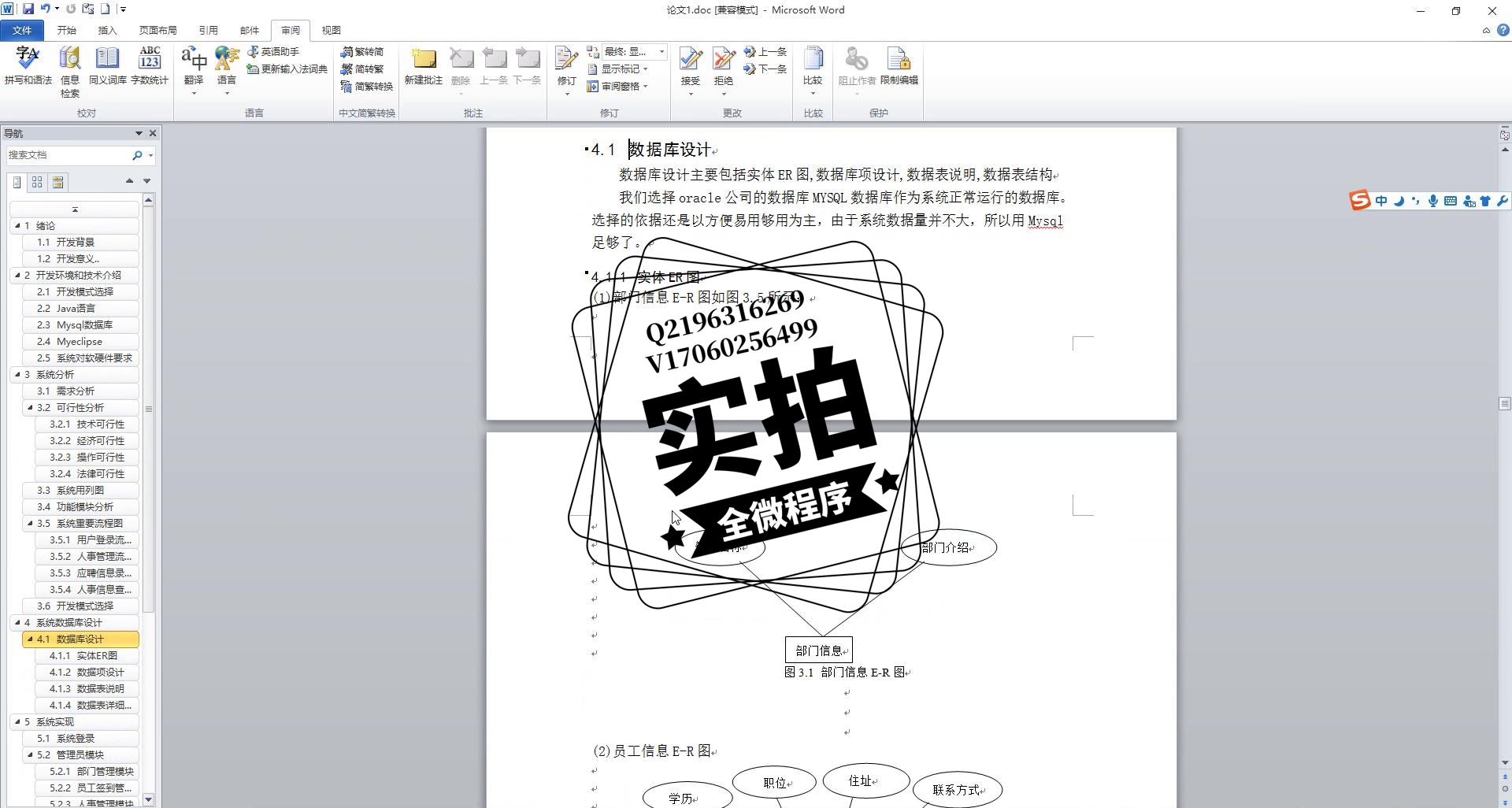Insert a New Comment (新建批注)
Viewport: 1512px width, 808px height.
click(424, 66)
